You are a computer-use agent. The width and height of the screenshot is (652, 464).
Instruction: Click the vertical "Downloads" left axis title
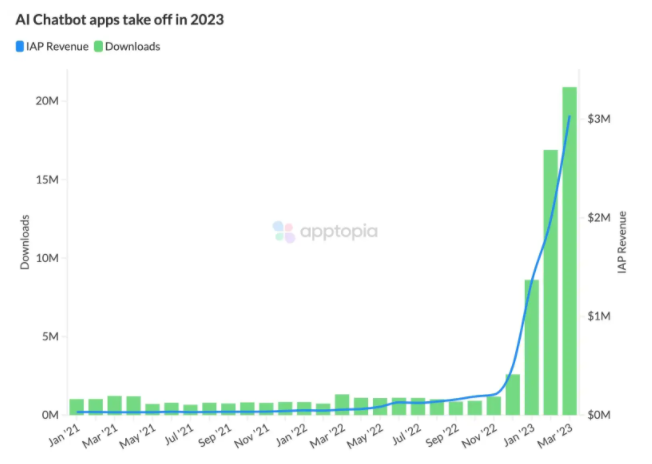24,241
